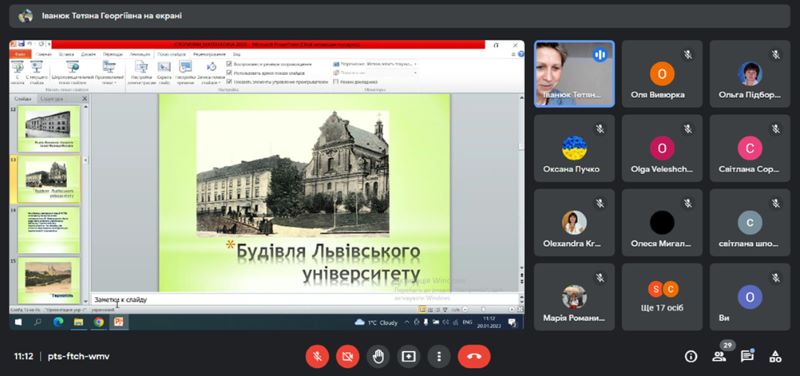The height and width of the screenshot is (376, 800).
Task: Select slide 14 thumbnail
Action: pos(49,230)
